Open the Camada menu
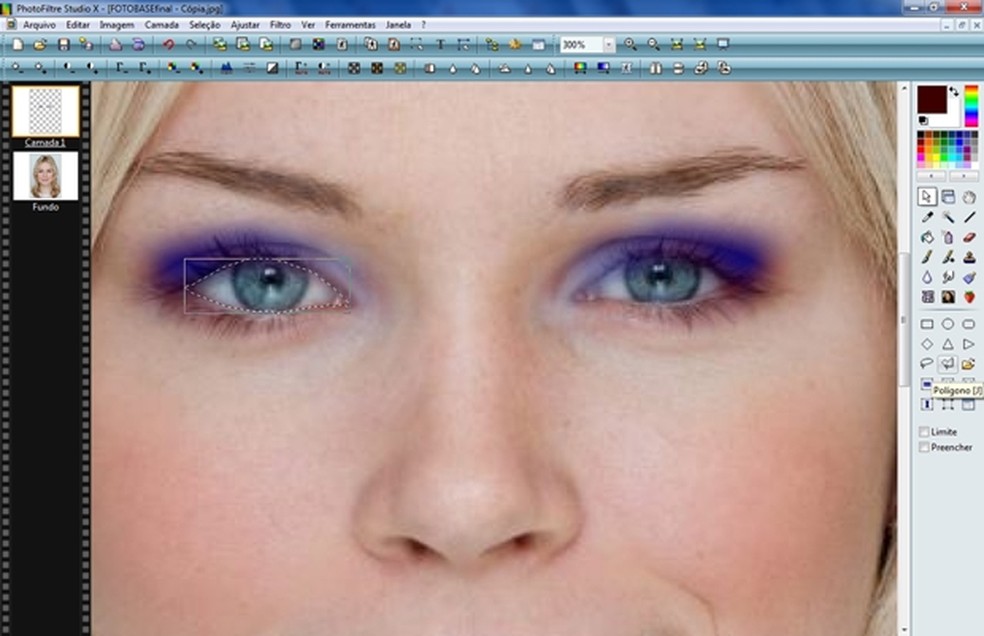This screenshot has width=984, height=636. coord(161,25)
